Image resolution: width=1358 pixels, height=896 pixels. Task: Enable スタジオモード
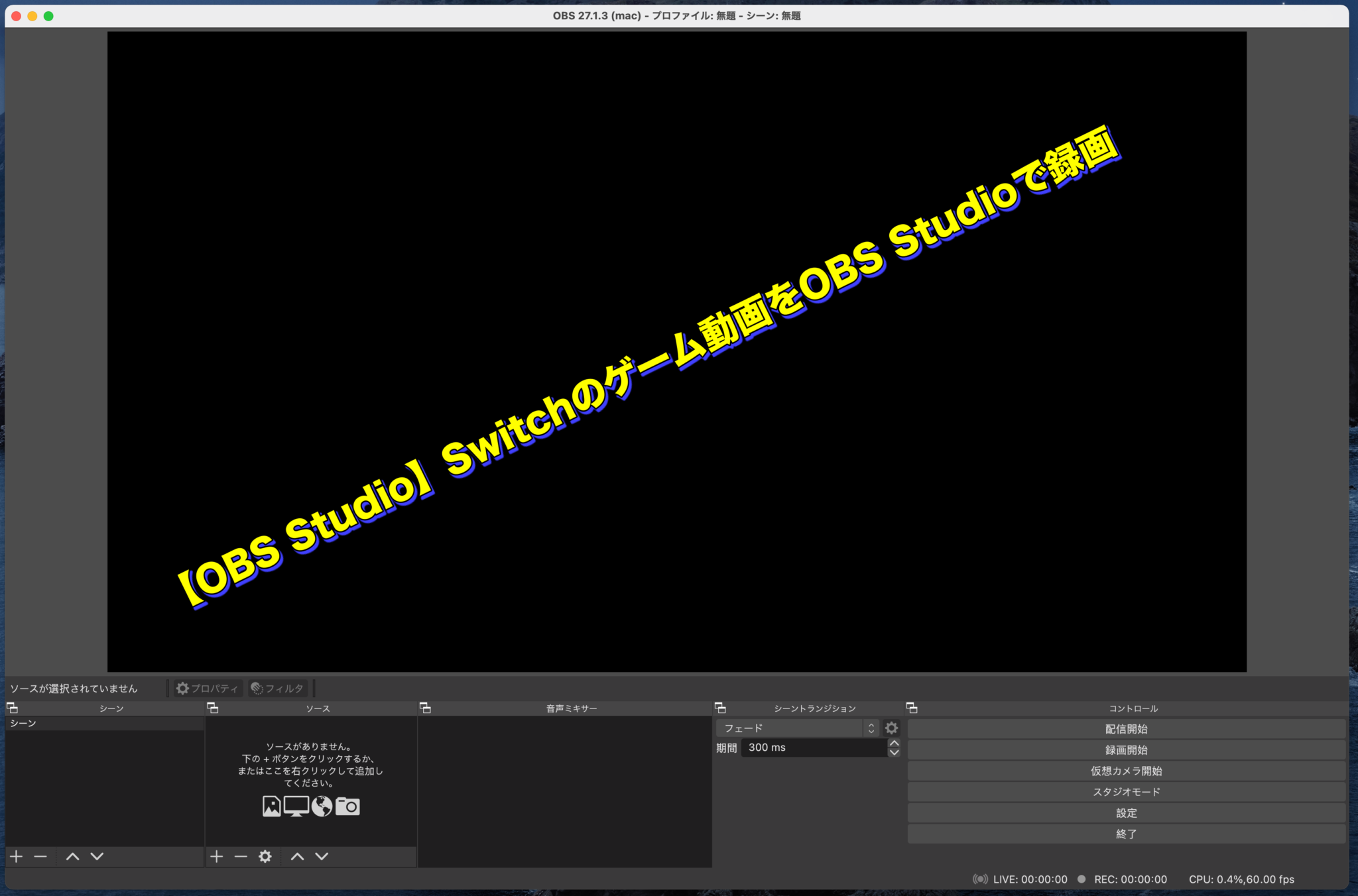1127,791
